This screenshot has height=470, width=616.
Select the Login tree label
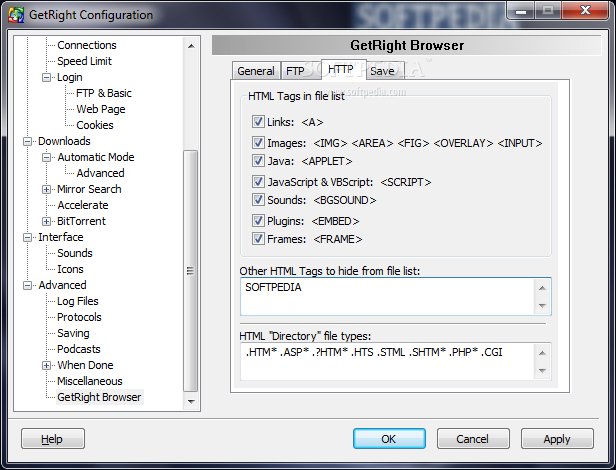[x=70, y=77]
